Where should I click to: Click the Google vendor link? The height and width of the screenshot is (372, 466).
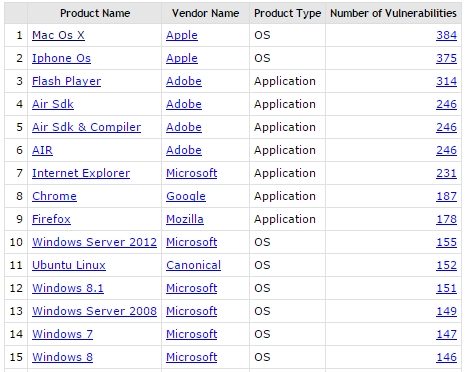pyautogui.click(x=186, y=196)
